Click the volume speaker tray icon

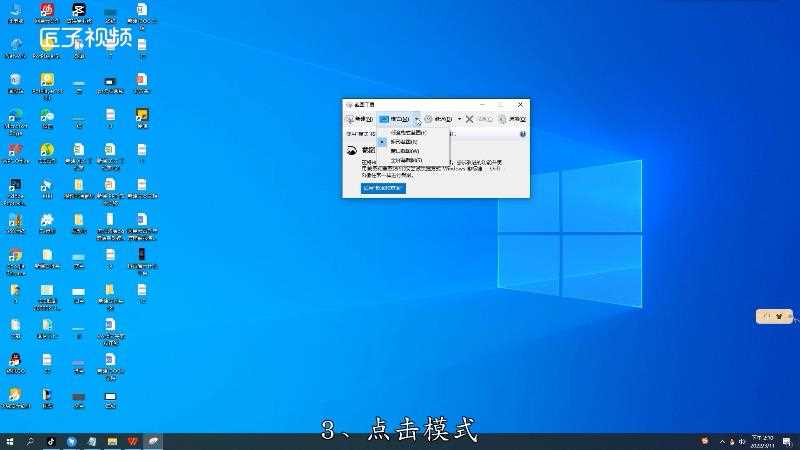741,442
